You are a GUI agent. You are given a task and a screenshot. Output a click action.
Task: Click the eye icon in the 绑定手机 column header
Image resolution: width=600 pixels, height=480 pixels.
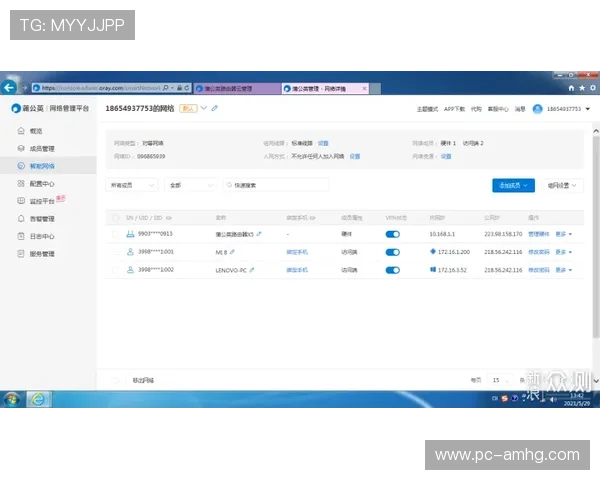coord(313,218)
